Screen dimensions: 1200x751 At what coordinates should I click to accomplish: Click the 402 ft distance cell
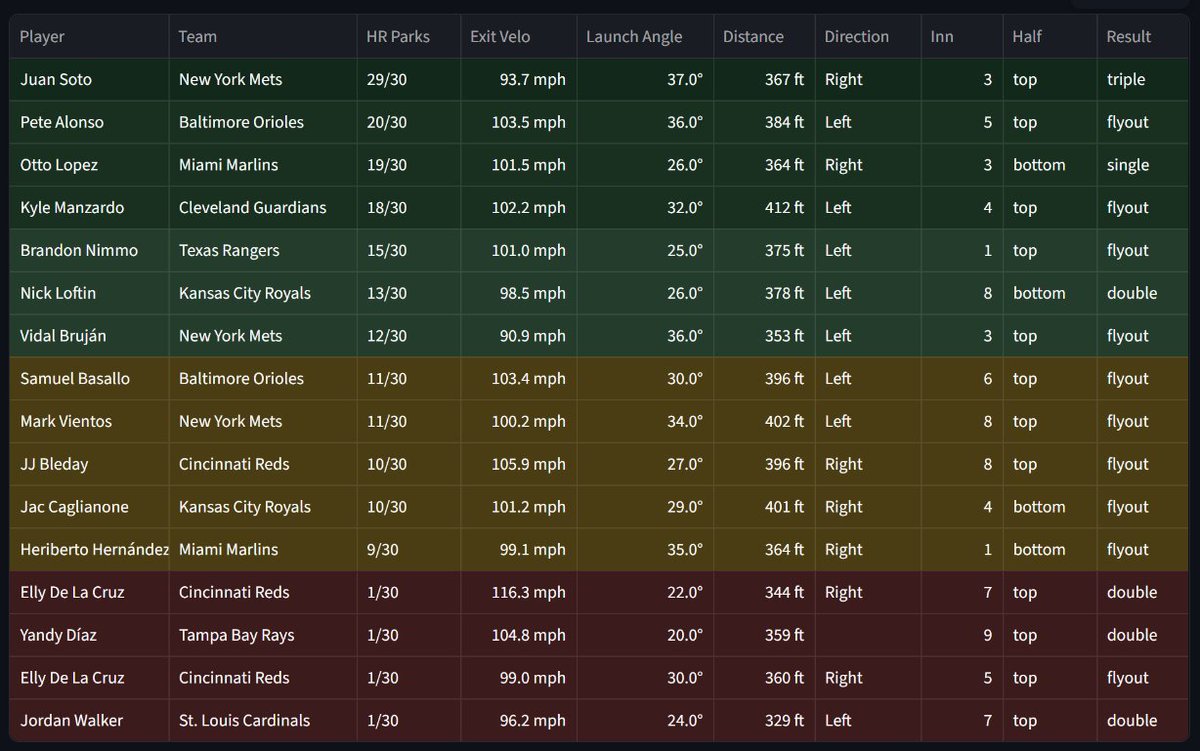coord(764,421)
